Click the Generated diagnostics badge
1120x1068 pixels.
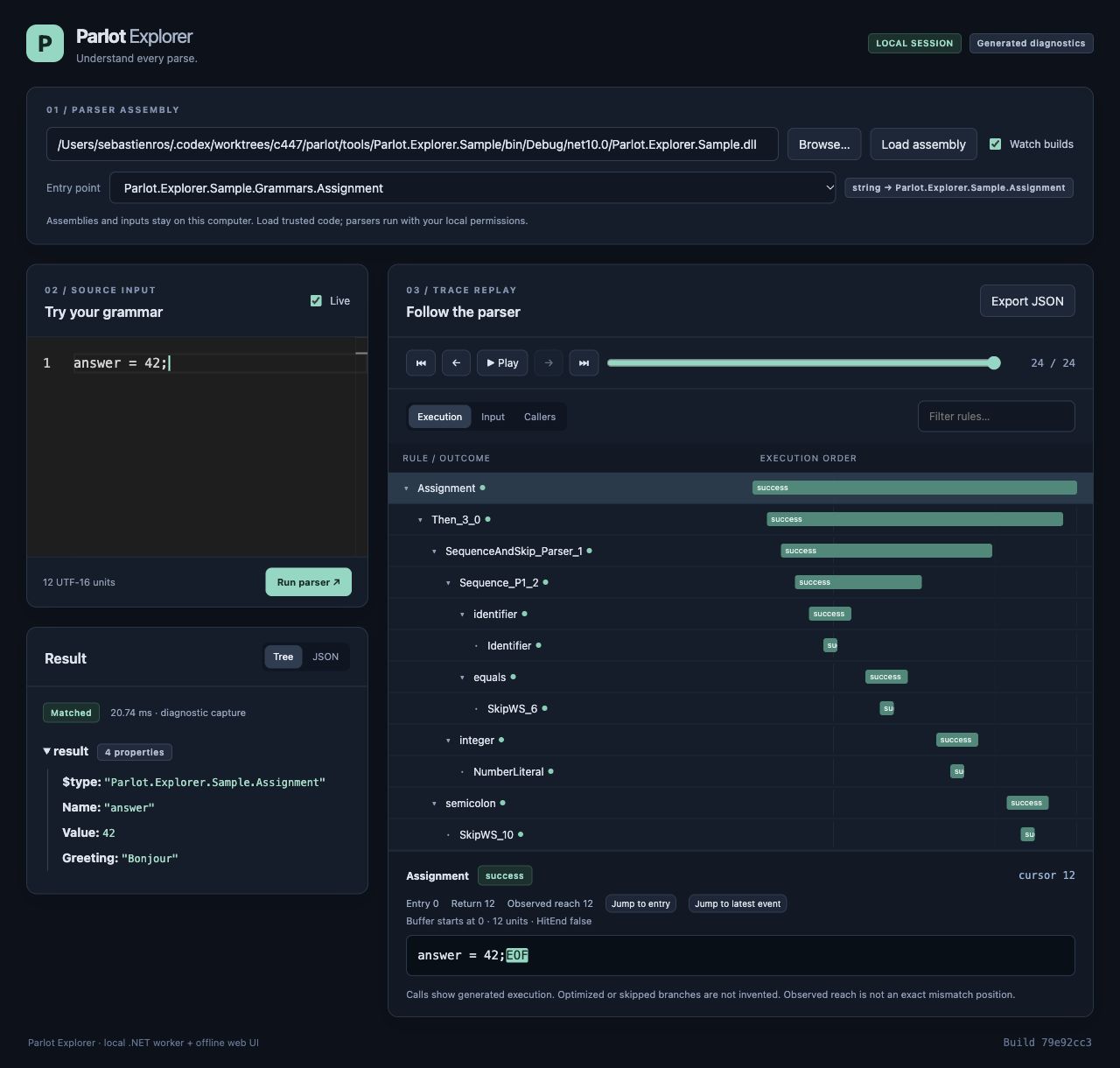[x=1031, y=43]
